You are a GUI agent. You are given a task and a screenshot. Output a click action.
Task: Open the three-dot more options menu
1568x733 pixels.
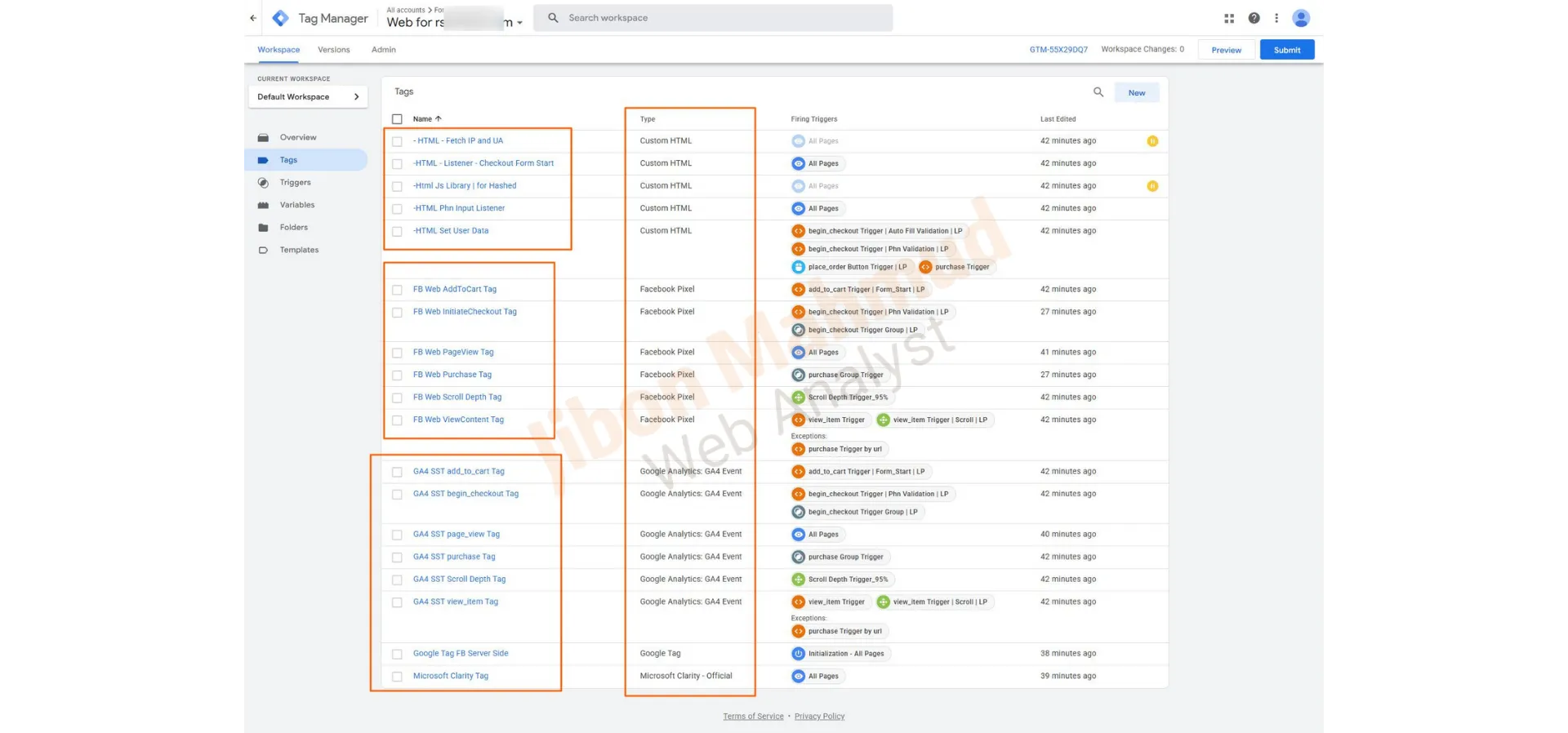[1276, 18]
